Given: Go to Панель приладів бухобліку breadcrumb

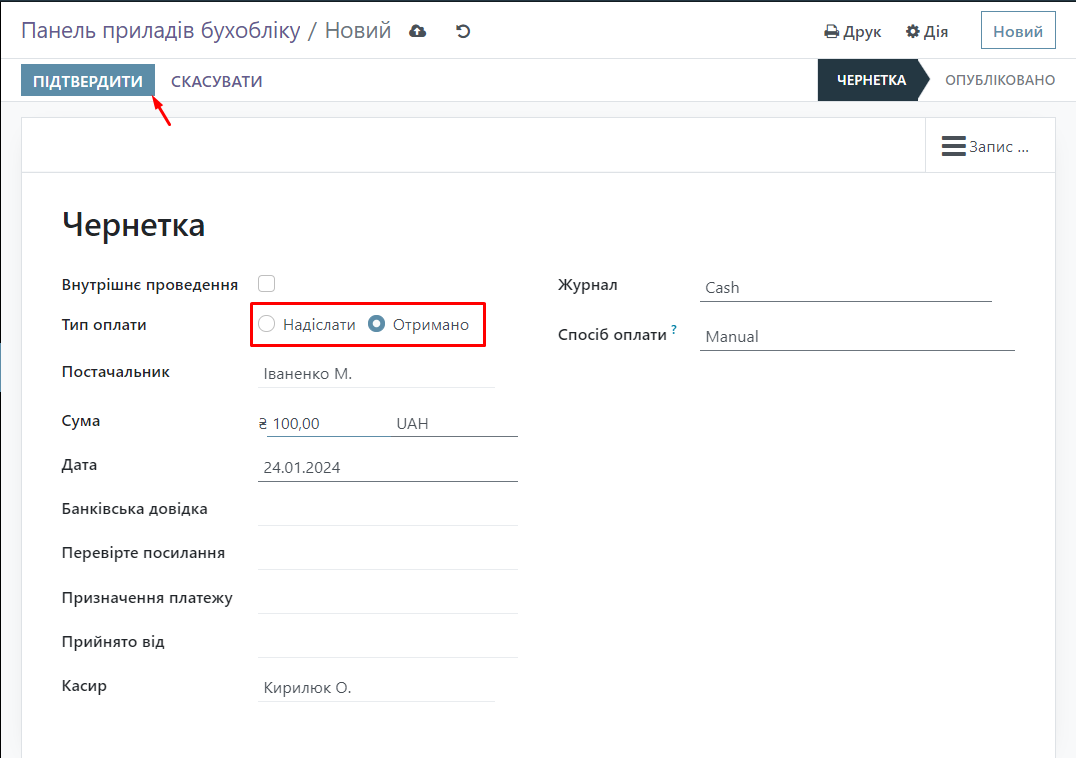Looking at the screenshot, I should [160, 31].
